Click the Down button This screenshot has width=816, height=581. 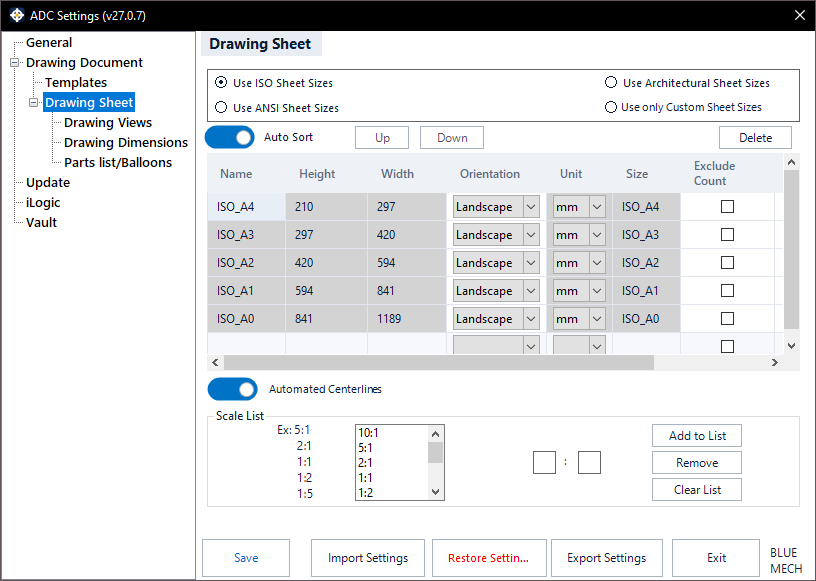[x=452, y=137]
